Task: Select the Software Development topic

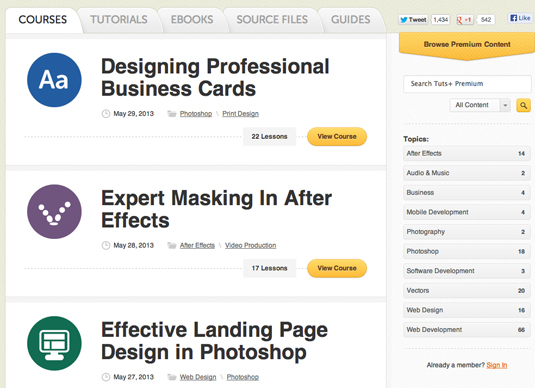Action: (x=466, y=271)
